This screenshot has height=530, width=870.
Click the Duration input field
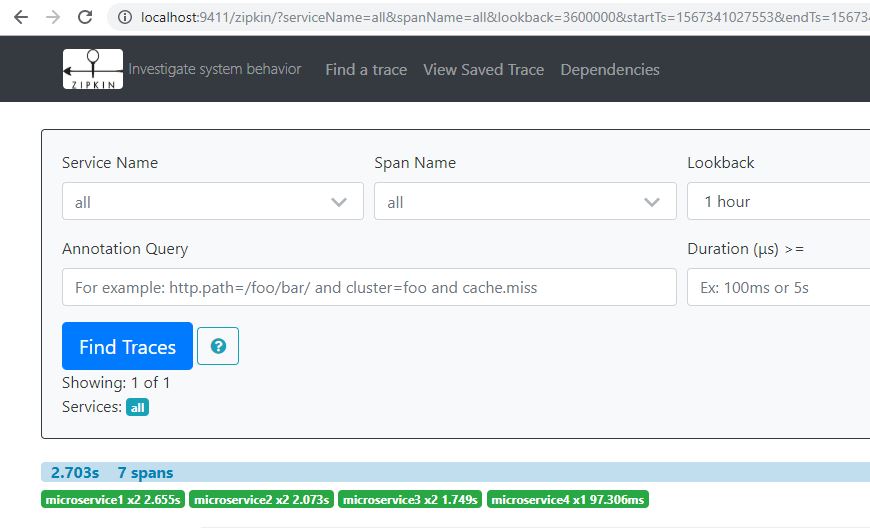pyautogui.click(x=778, y=287)
